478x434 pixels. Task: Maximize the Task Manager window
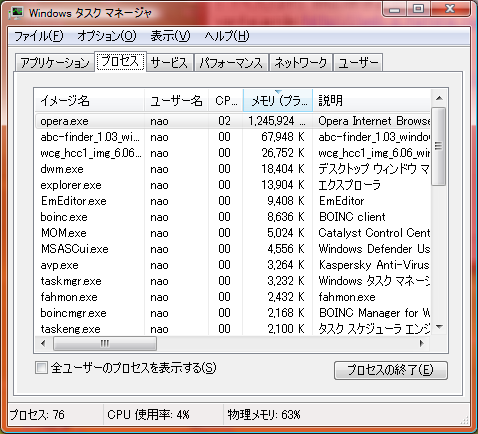click(x=419, y=9)
